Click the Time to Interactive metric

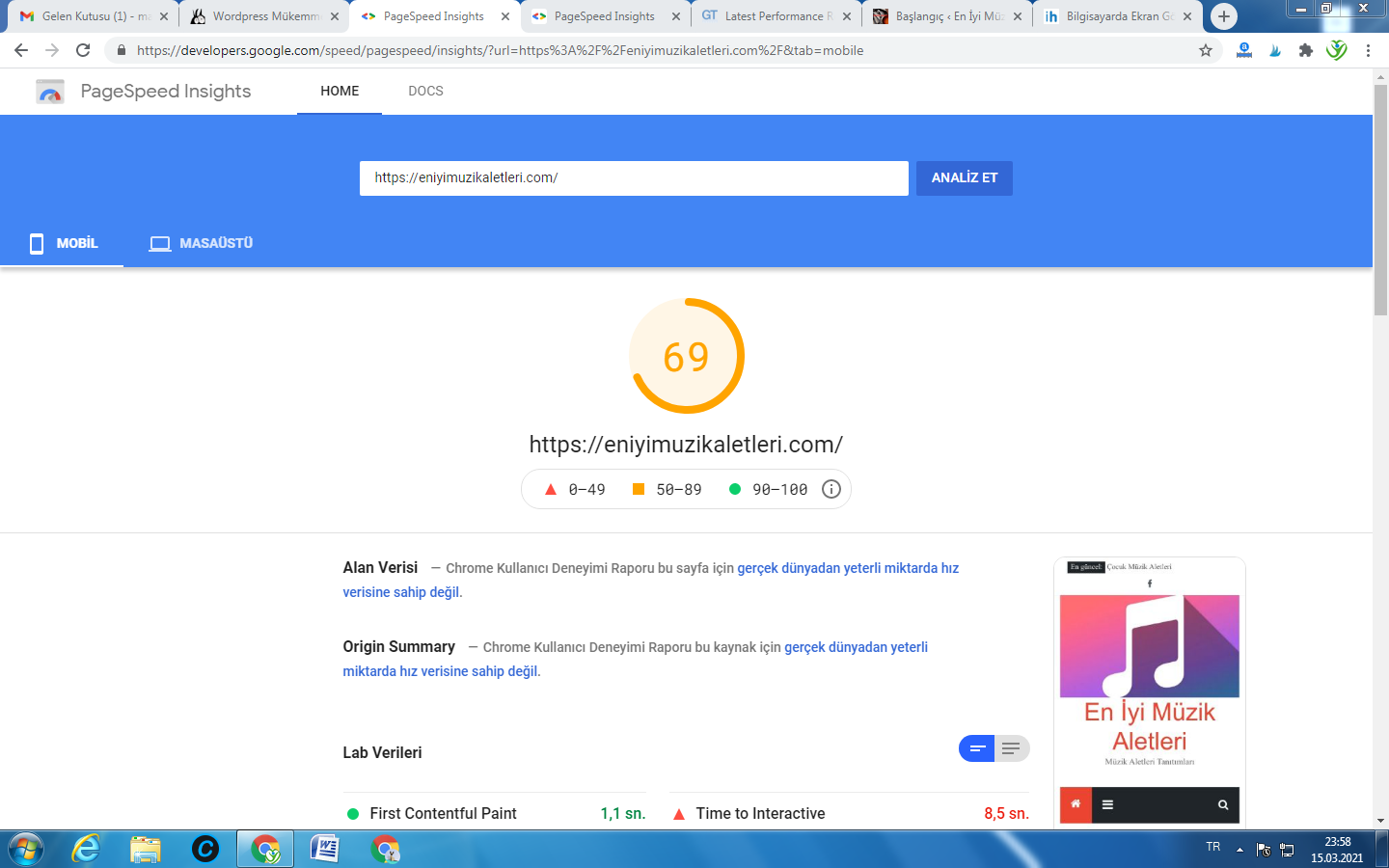point(850,814)
